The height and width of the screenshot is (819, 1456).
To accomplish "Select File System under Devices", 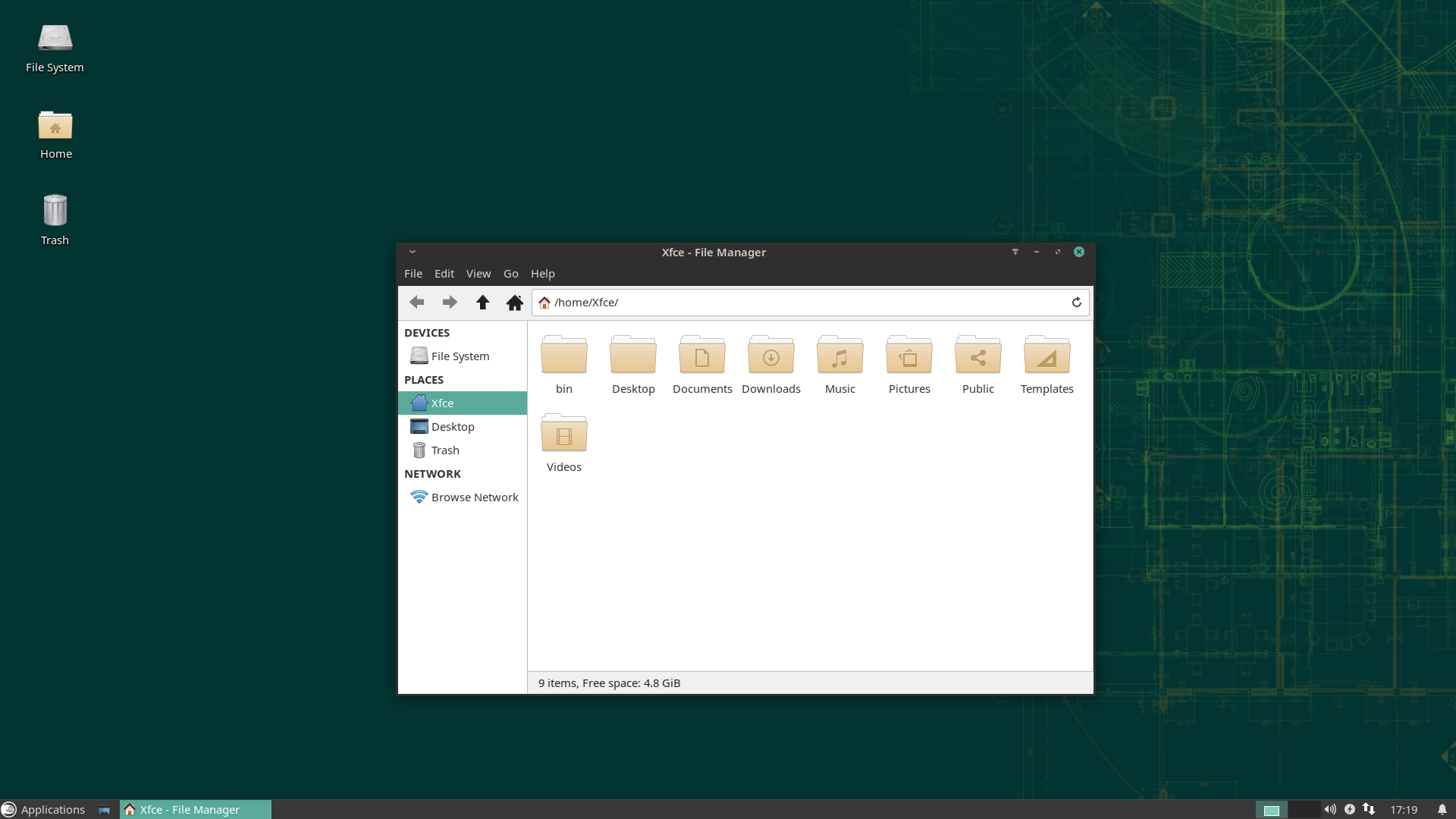I will [460, 356].
